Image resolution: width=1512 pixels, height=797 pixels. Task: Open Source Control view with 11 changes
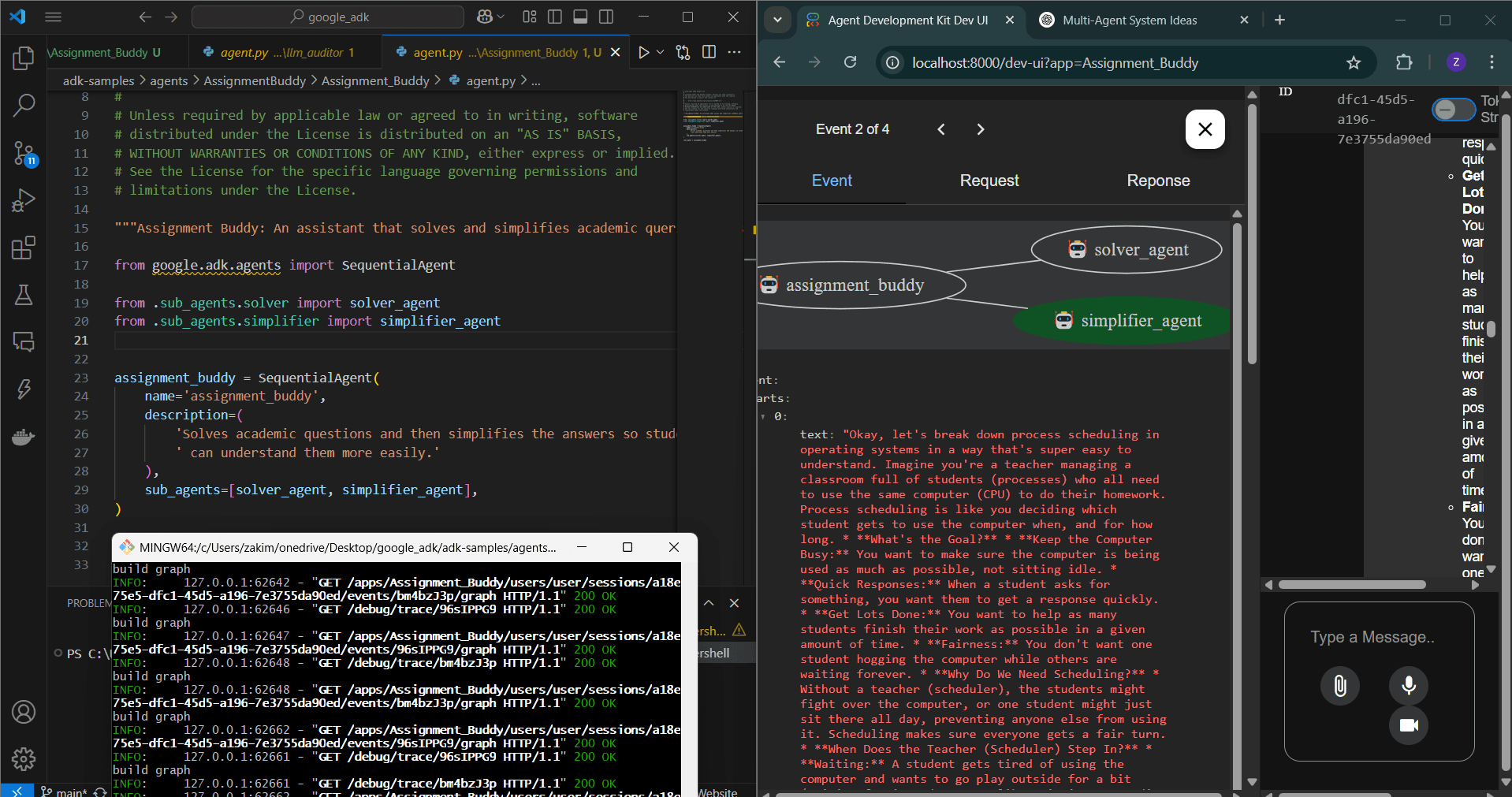point(24,153)
